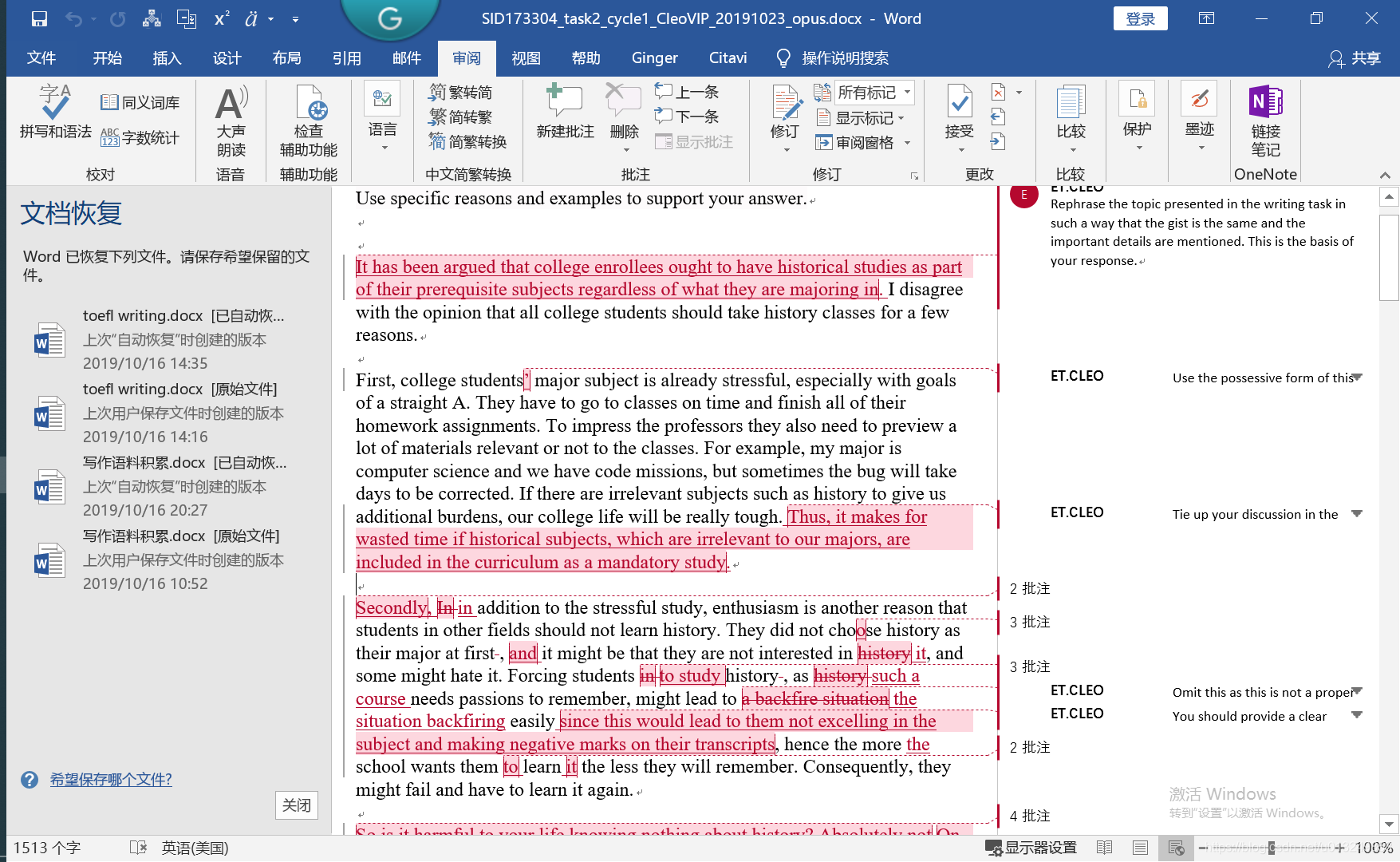
Task: Open the autorecovered toefl writing.docx from 14:35
Action: 162,339
